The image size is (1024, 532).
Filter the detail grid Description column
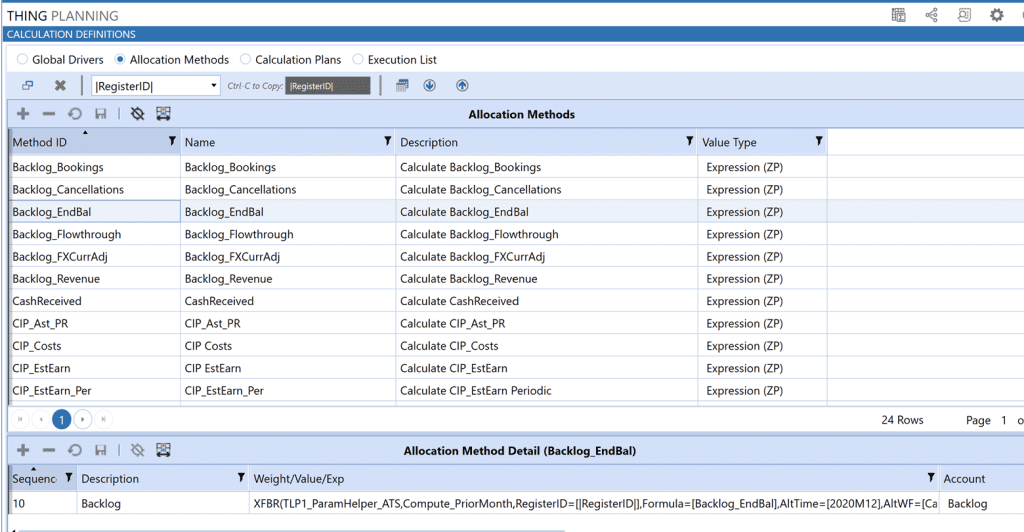(241, 478)
